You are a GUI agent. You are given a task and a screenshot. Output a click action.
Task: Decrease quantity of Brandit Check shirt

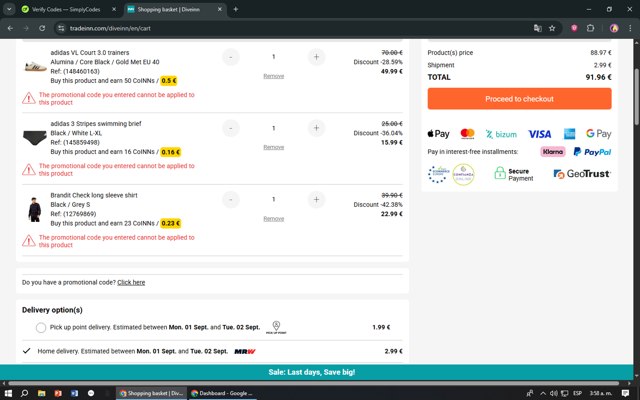(231, 200)
